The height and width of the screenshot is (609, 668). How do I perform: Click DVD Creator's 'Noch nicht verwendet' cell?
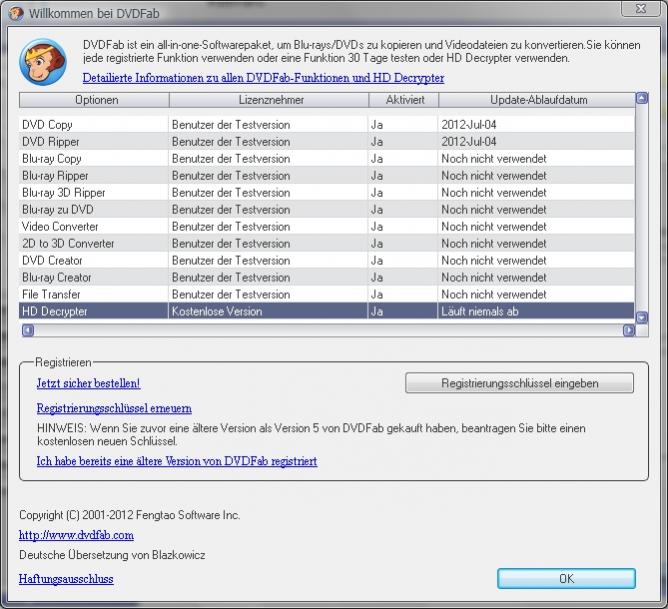pos(536,260)
